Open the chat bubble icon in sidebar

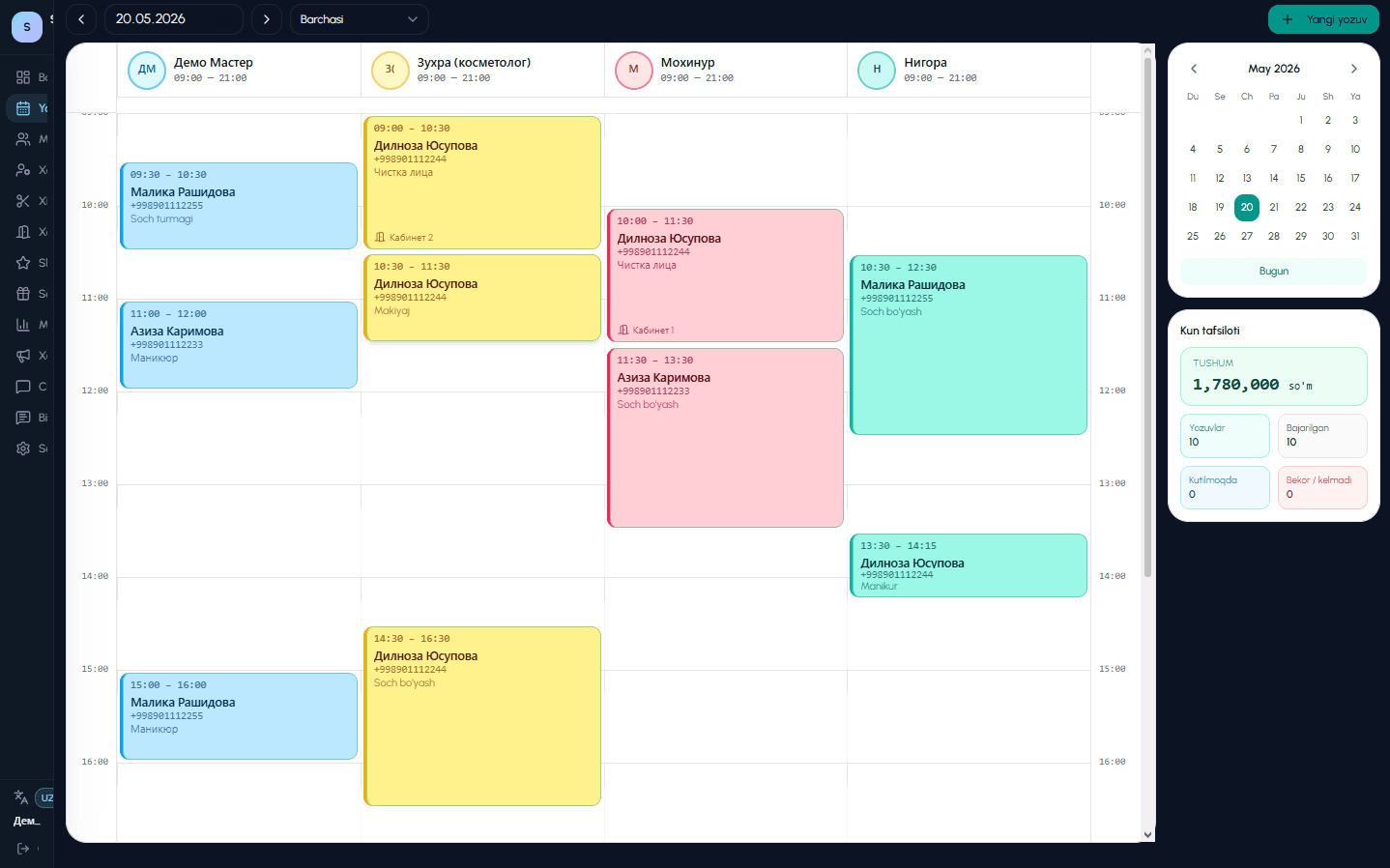click(23, 387)
